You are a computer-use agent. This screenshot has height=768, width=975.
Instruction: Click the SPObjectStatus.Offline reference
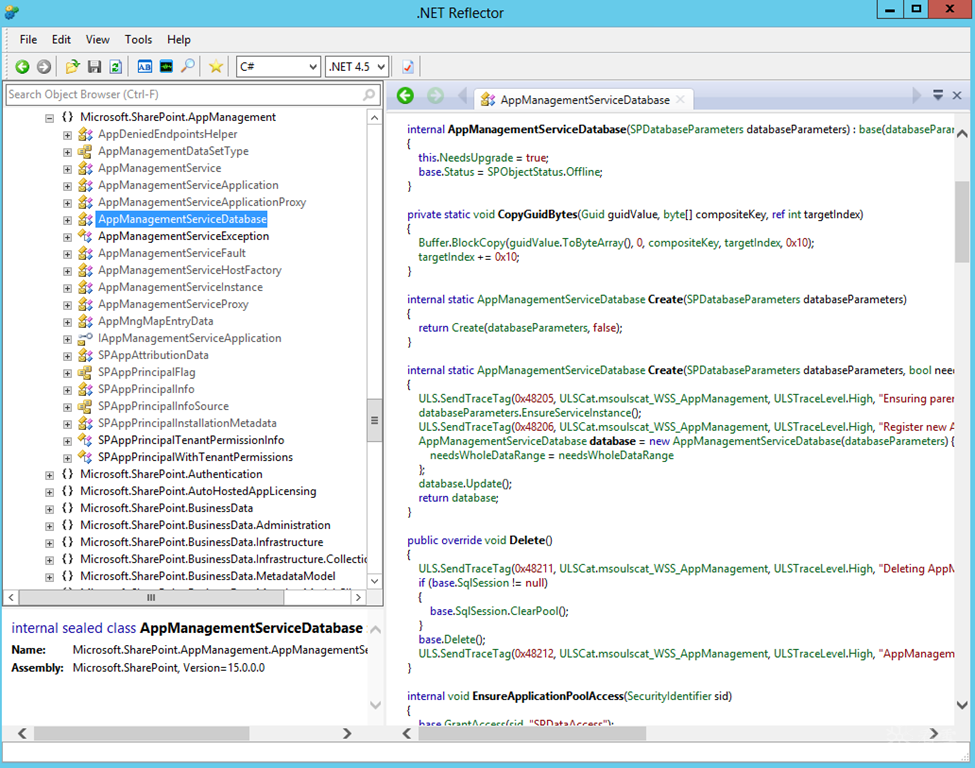(544, 172)
